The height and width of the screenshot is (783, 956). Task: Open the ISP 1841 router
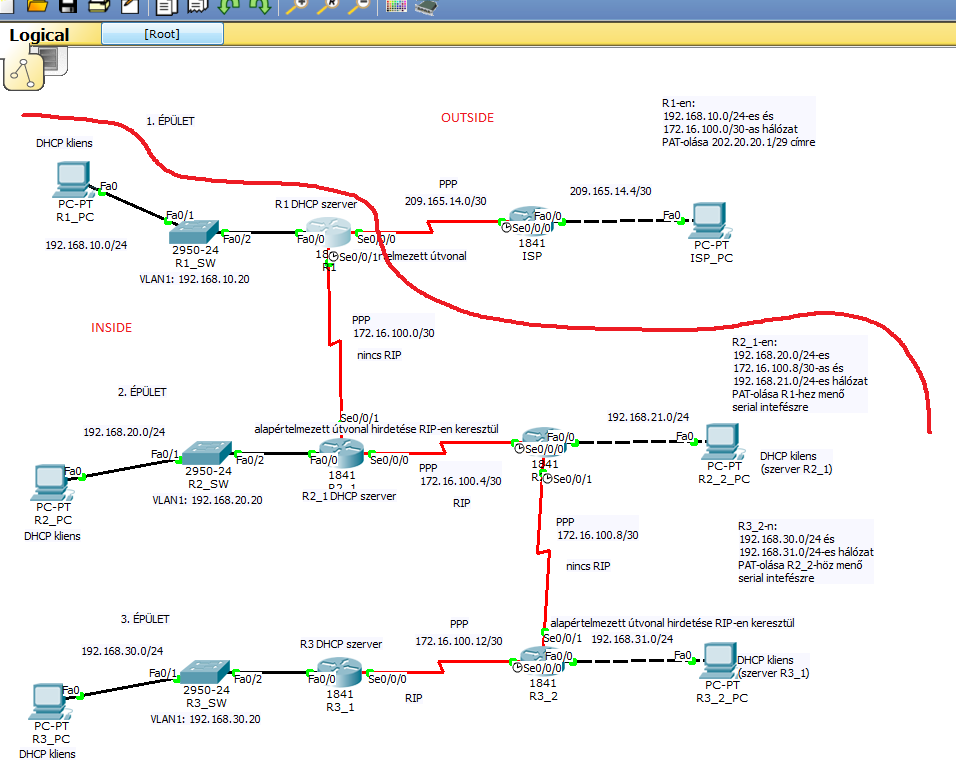click(531, 221)
